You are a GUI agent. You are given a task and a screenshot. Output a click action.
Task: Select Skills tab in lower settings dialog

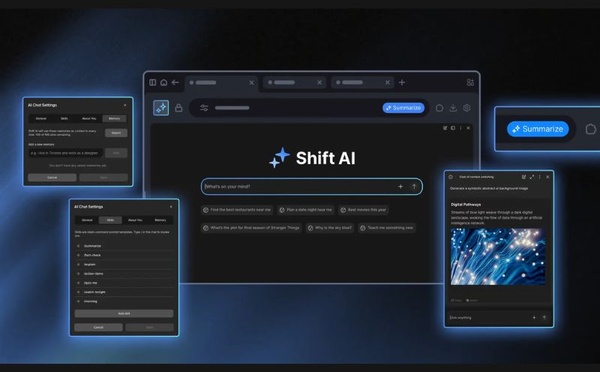click(110, 220)
